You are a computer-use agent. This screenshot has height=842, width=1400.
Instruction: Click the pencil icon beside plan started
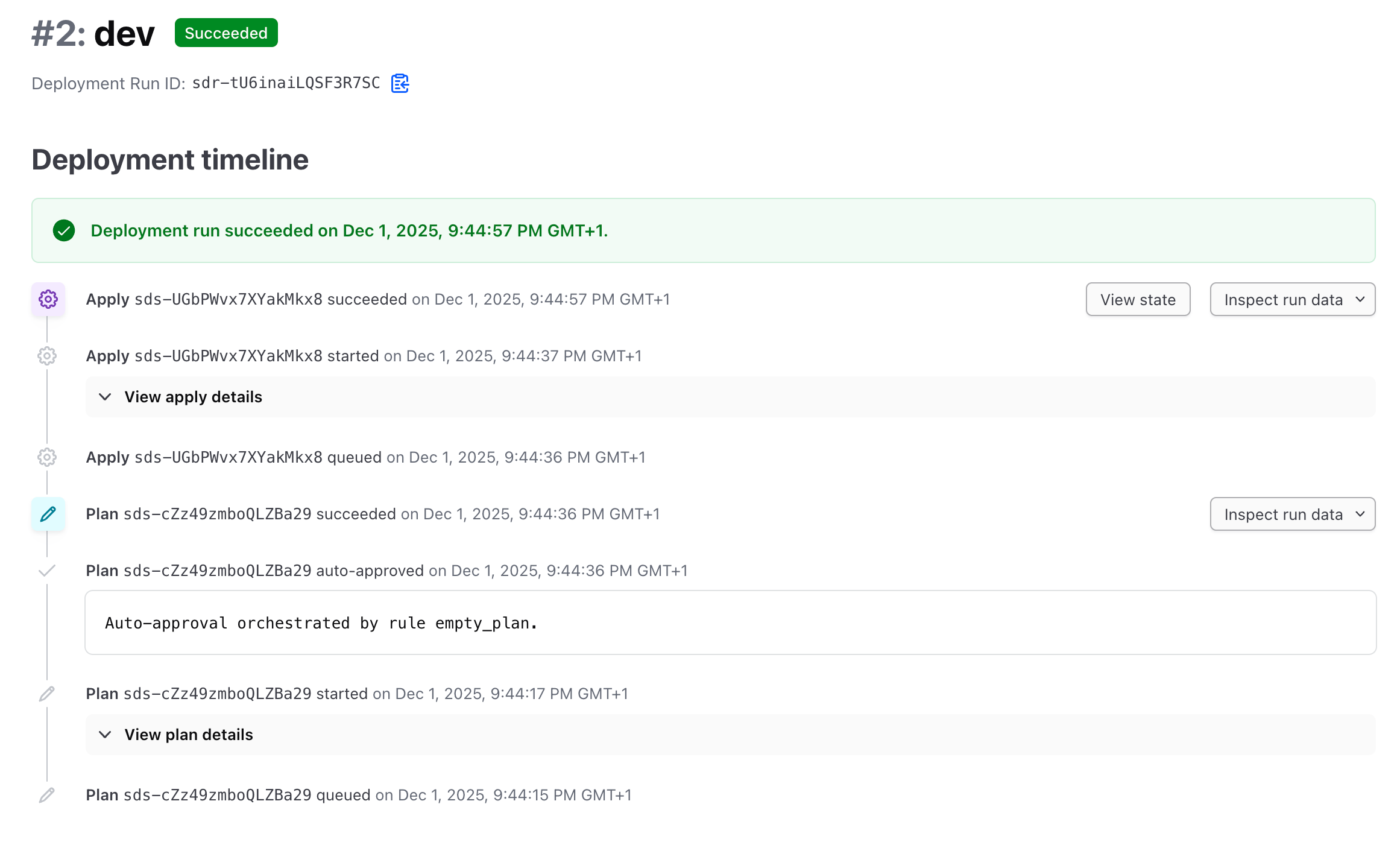[47, 694]
